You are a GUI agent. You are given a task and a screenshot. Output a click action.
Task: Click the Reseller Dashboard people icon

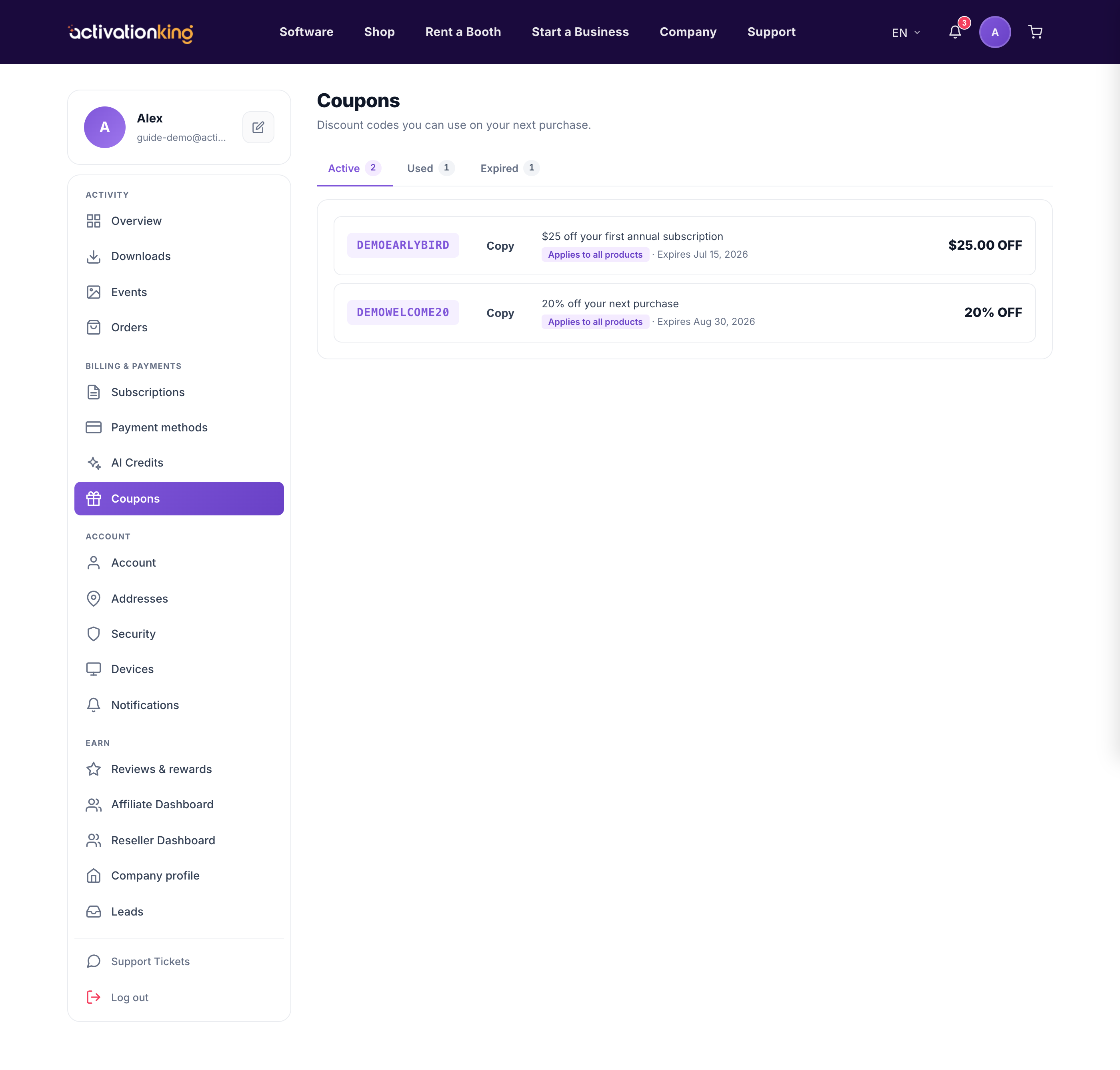[94, 840]
